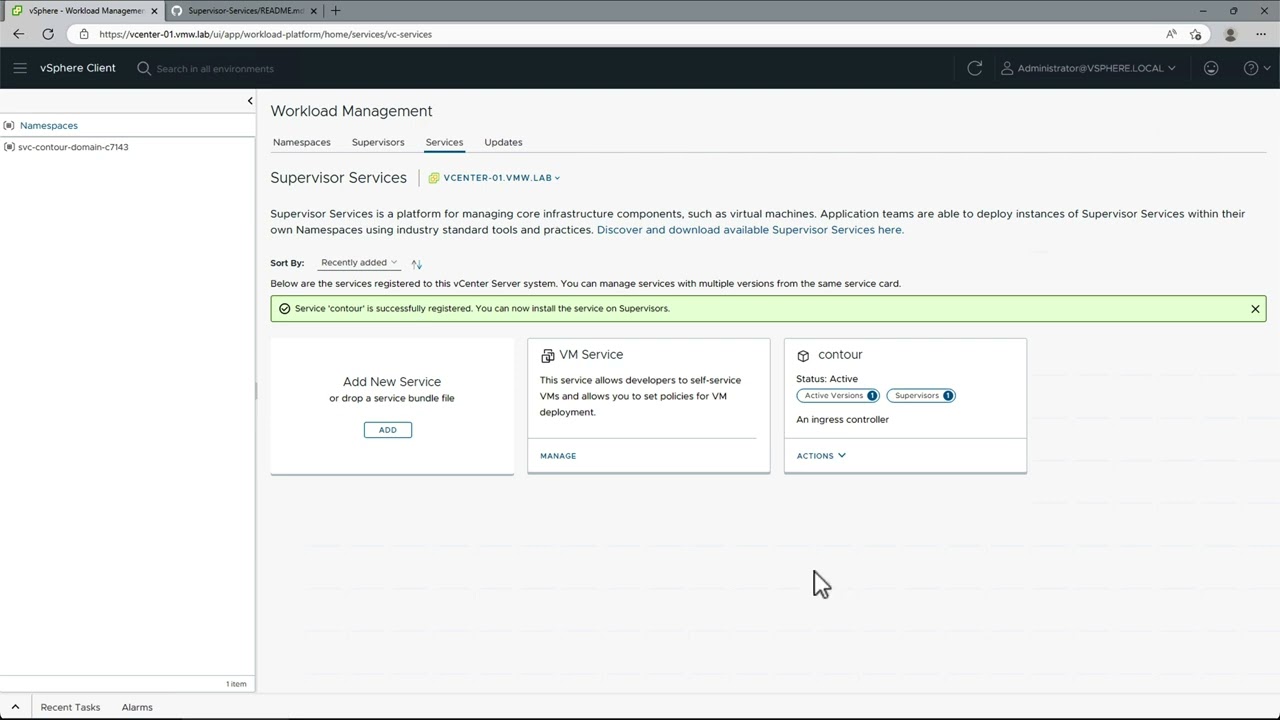Click the '1 item' count in sidebar
The image size is (1280, 720).
236,684
